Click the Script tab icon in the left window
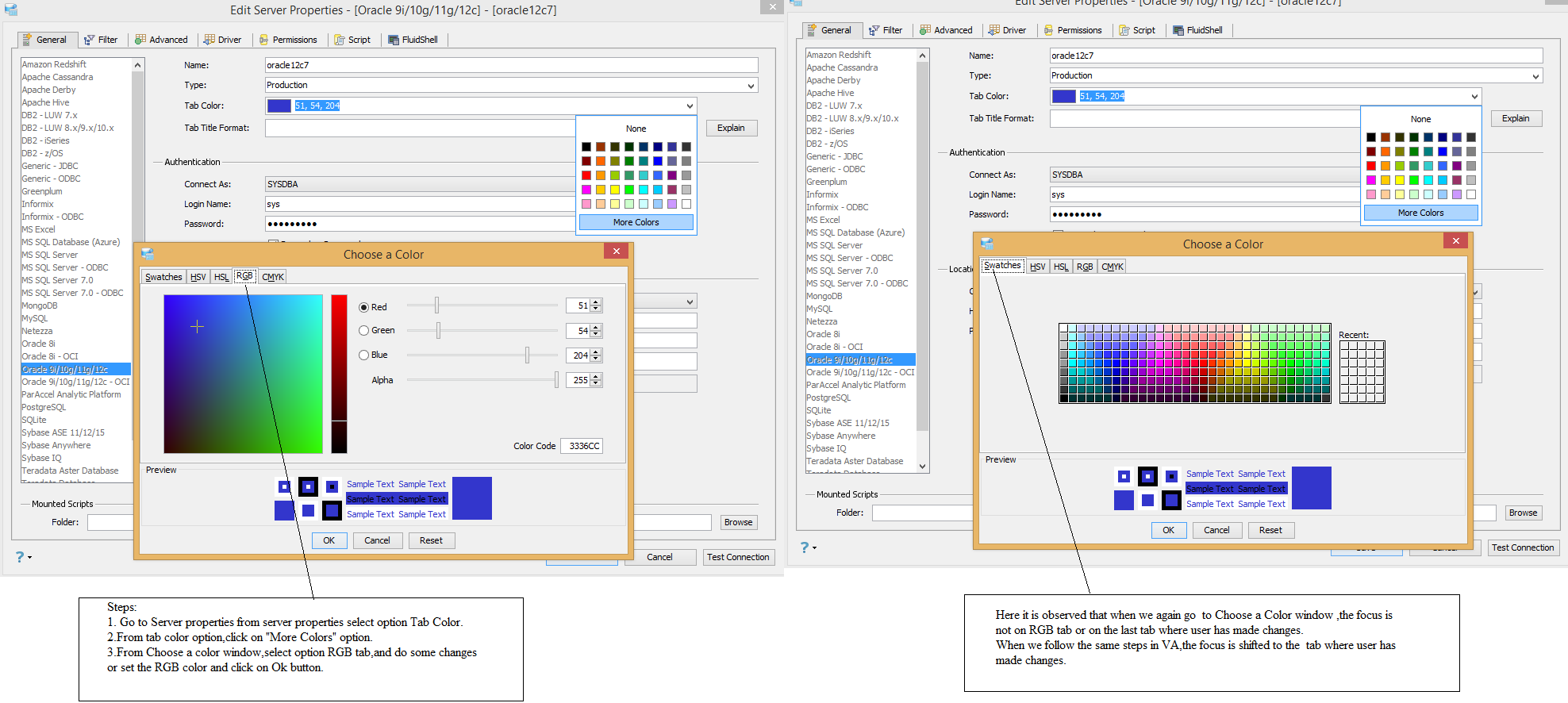 pos(340,40)
